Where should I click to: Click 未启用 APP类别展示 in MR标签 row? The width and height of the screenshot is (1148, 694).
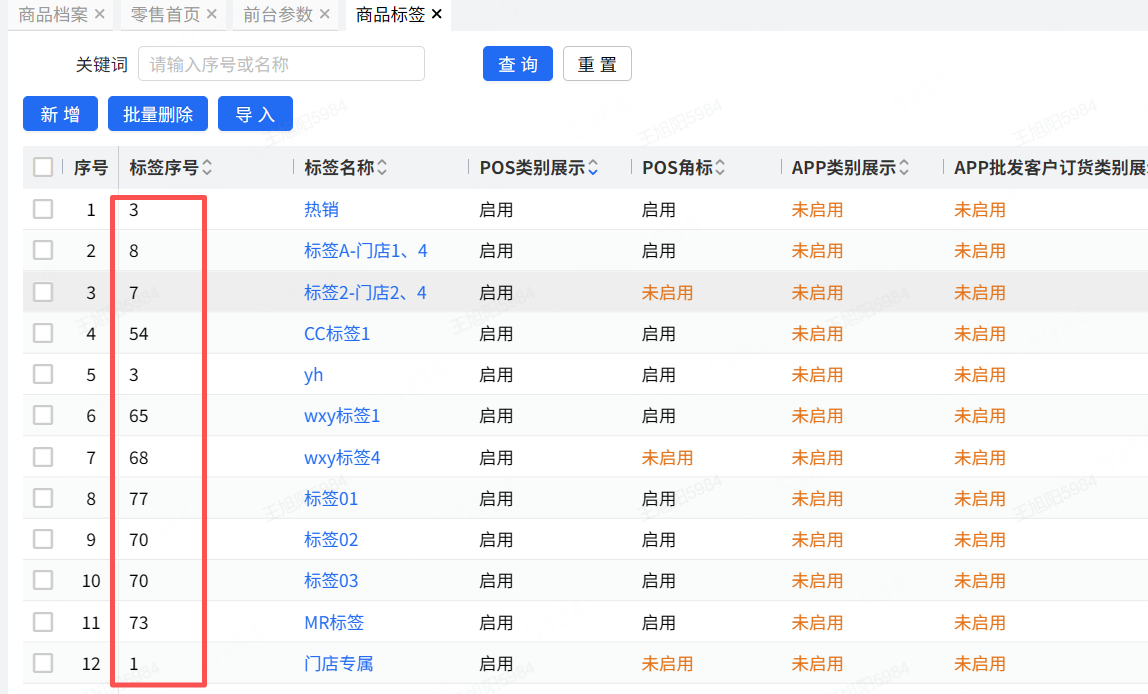pos(817,622)
